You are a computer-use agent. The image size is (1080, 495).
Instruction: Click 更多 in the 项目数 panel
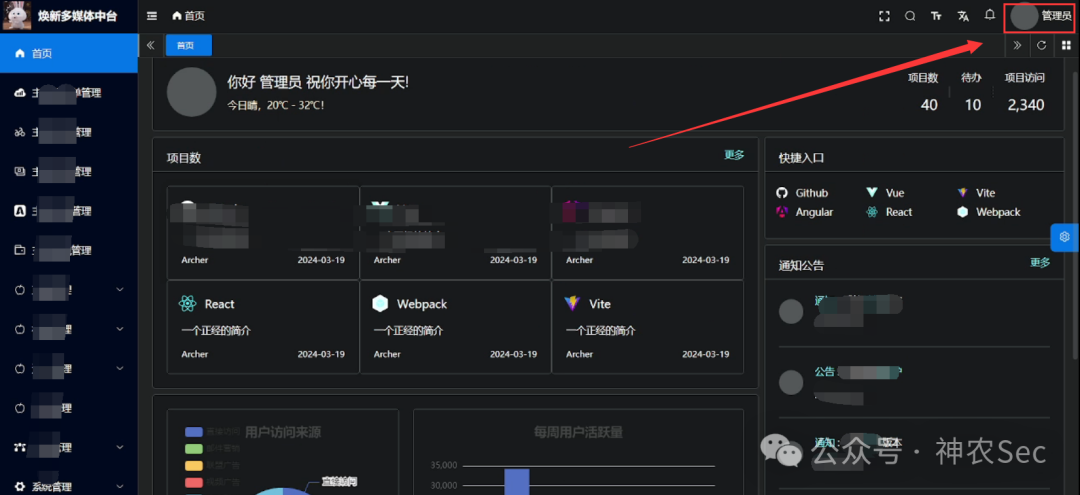point(734,155)
